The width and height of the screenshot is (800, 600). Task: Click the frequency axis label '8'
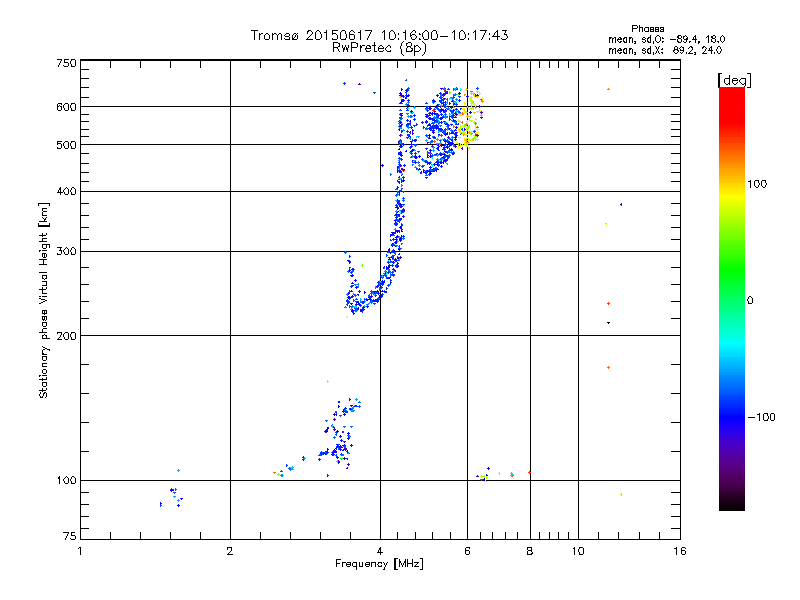pyautogui.click(x=530, y=551)
